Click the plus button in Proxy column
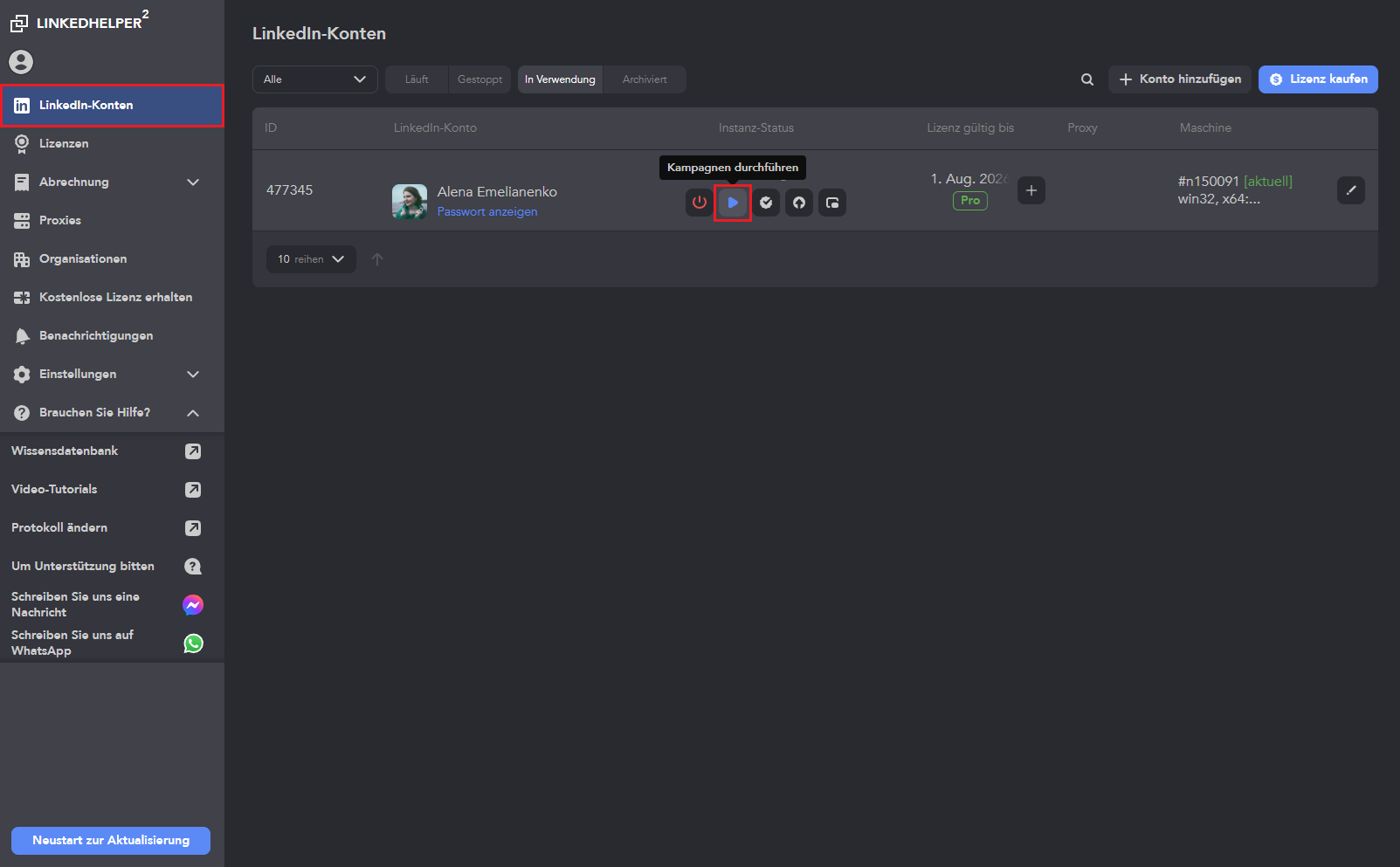Image resolution: width=1400 pixels, height=867 pixels. (x=1031, y=190)
